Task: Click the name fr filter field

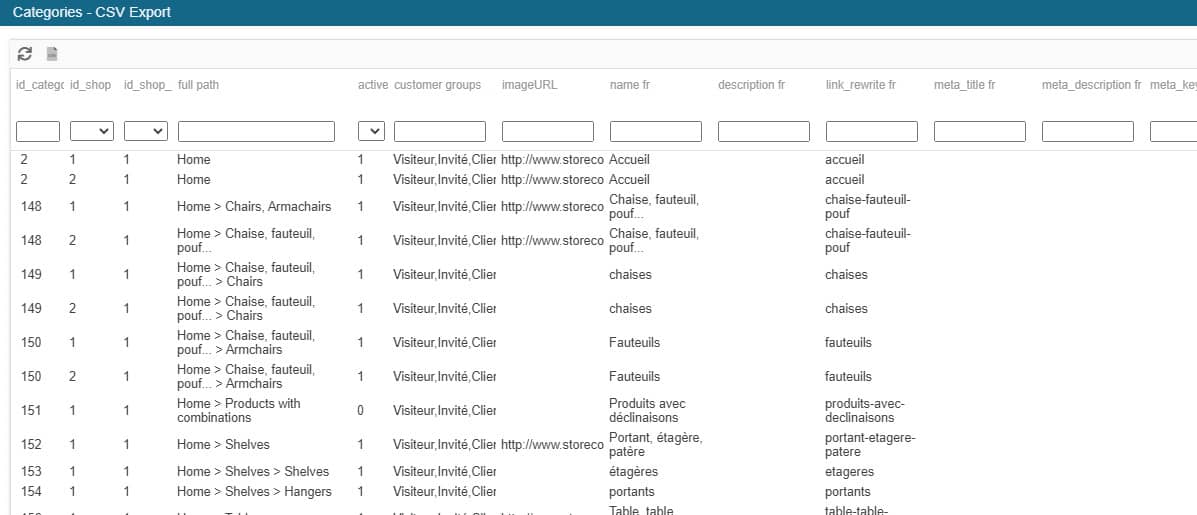Action: (656, 131)
